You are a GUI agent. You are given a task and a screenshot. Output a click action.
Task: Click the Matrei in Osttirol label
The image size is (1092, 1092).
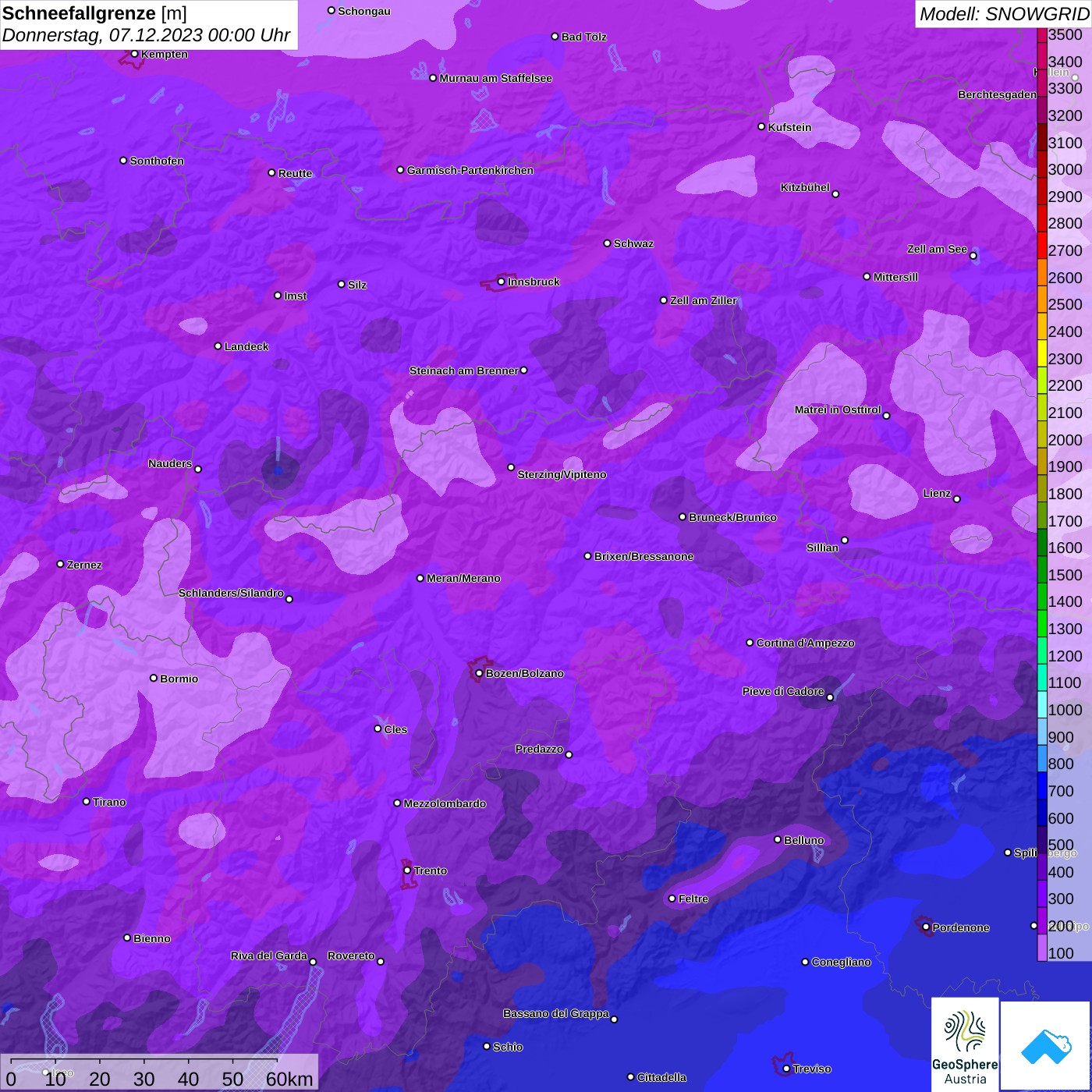coord(837,409)
